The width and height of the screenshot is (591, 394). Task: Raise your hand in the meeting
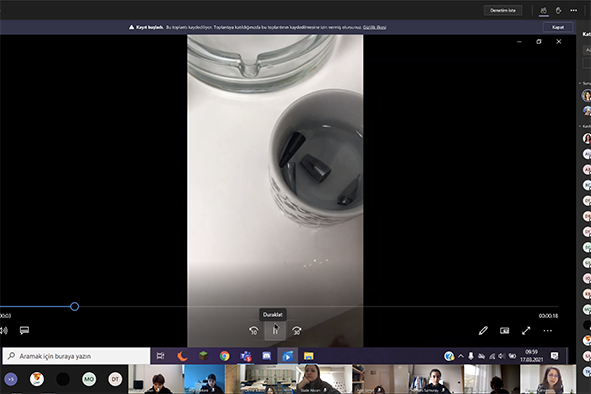click(x=559, y=11)
